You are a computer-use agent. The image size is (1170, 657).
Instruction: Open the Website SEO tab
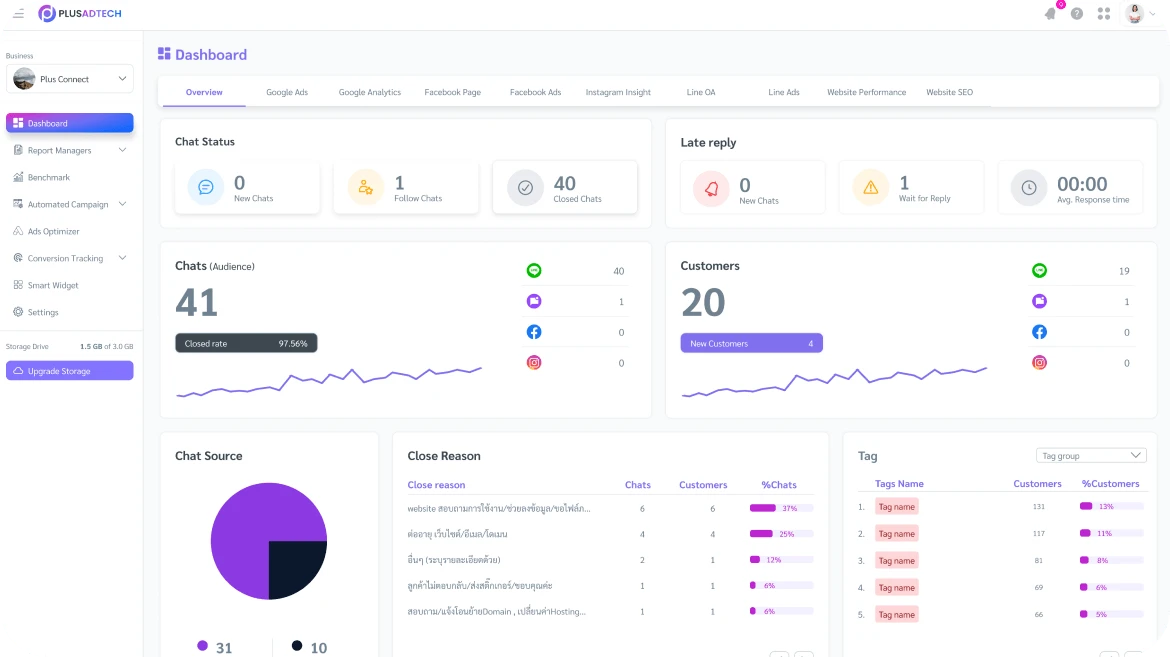click(x=948, y=92)
